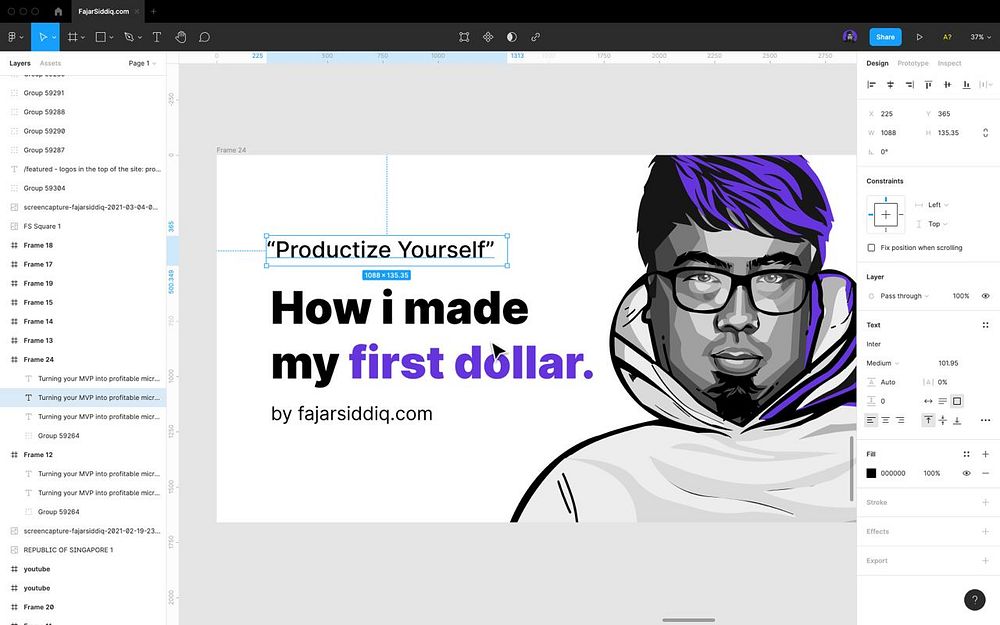Select the Hand tool
Image resolution: width=1000 pixels, height=625 pixels.
[x=180, y=37]
